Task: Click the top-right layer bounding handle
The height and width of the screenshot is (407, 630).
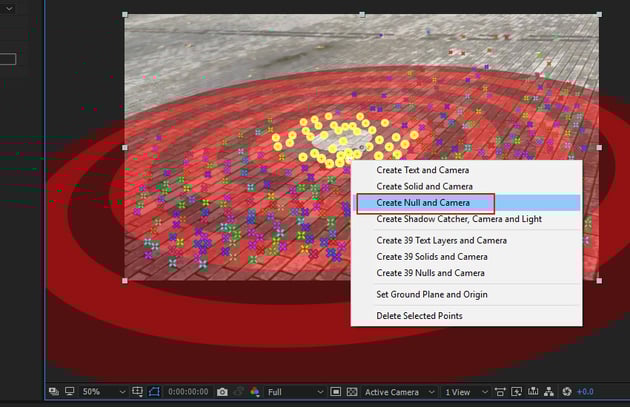Action: (599, 14)
